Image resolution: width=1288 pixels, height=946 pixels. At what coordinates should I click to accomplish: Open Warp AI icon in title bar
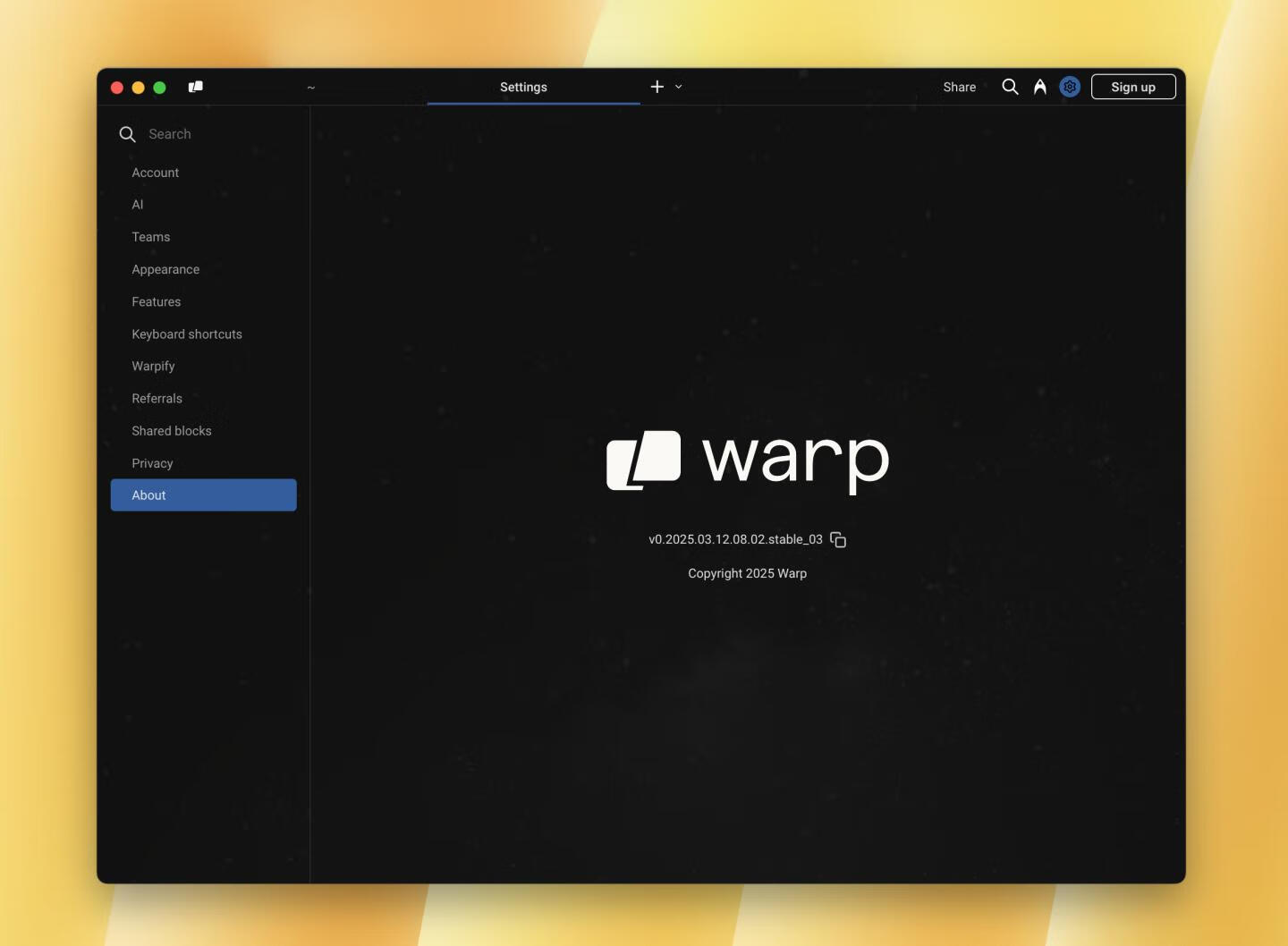1039,87
